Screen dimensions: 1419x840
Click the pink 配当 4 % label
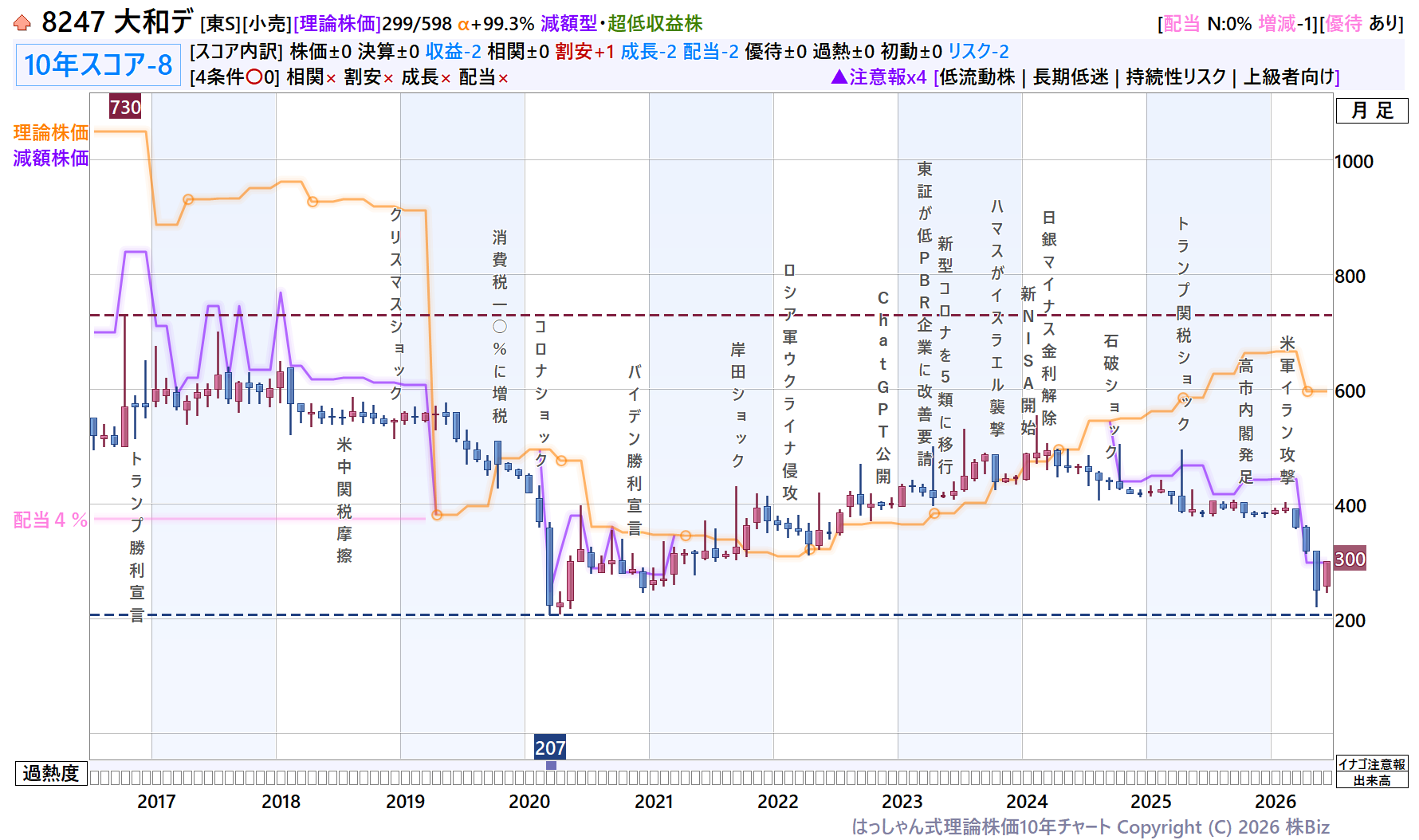click(x=50, y=520)
